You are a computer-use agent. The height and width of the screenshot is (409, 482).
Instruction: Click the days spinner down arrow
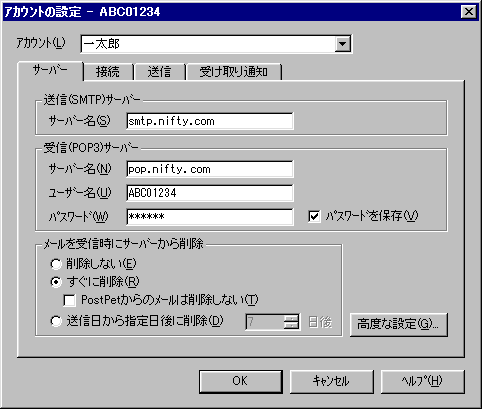click(x=291, y=326)
